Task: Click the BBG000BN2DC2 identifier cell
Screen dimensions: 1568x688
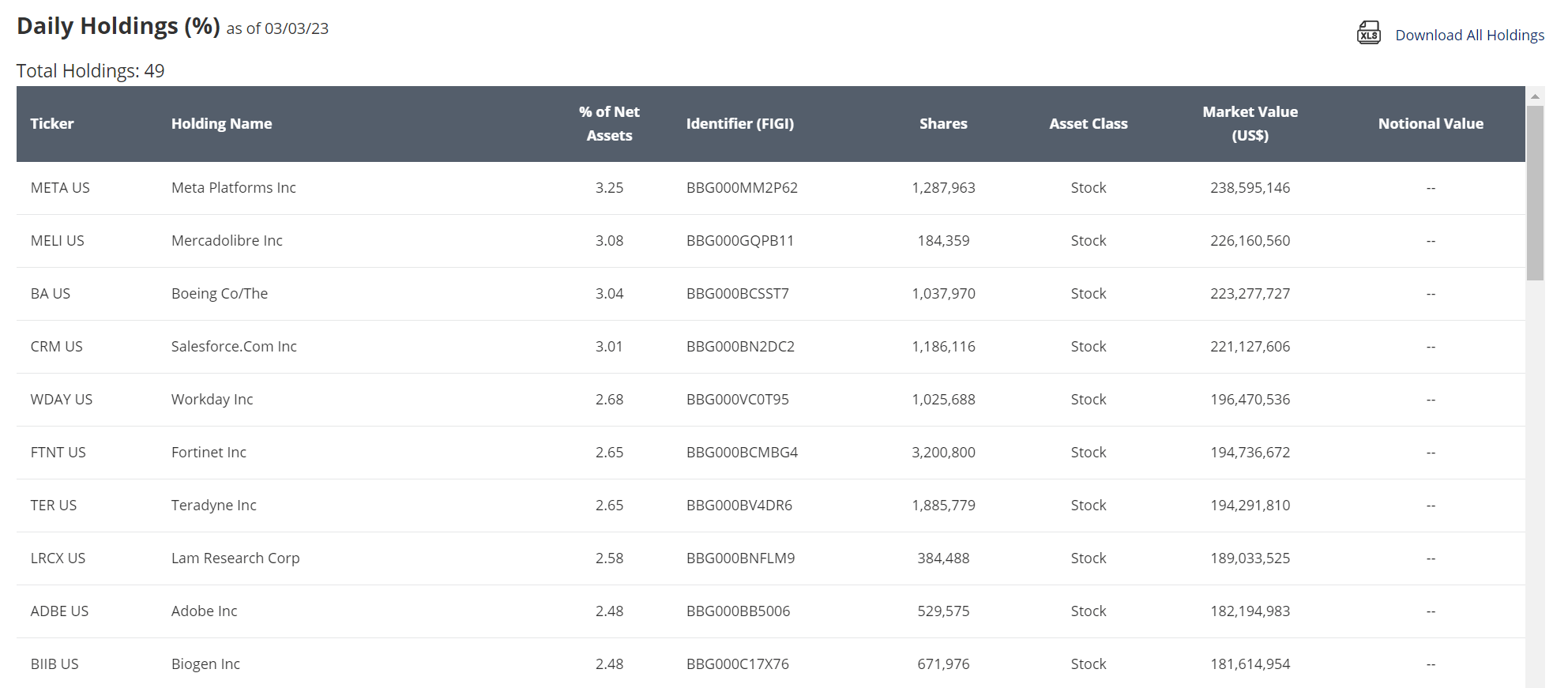Action: coord(740,347)
